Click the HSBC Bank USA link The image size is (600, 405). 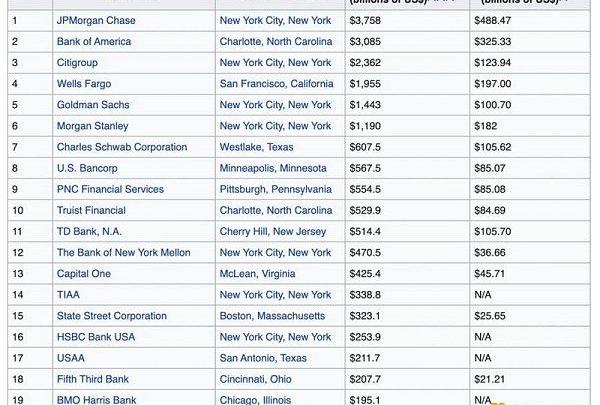click(x=97, y=337)
